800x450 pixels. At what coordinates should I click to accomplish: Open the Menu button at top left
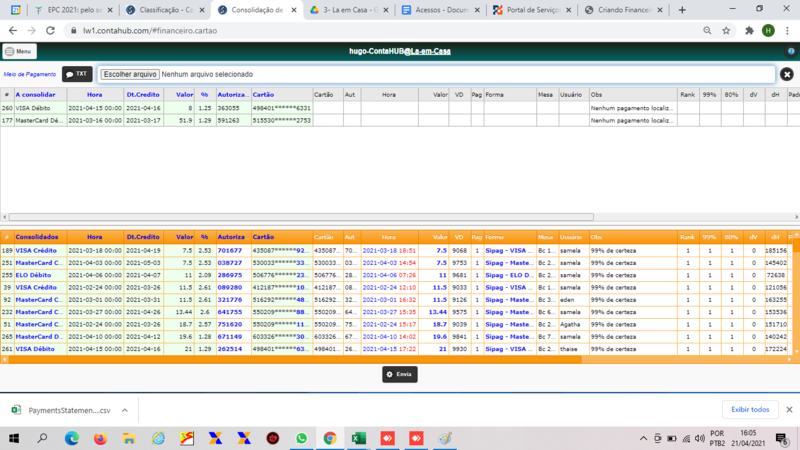point(19,51)
